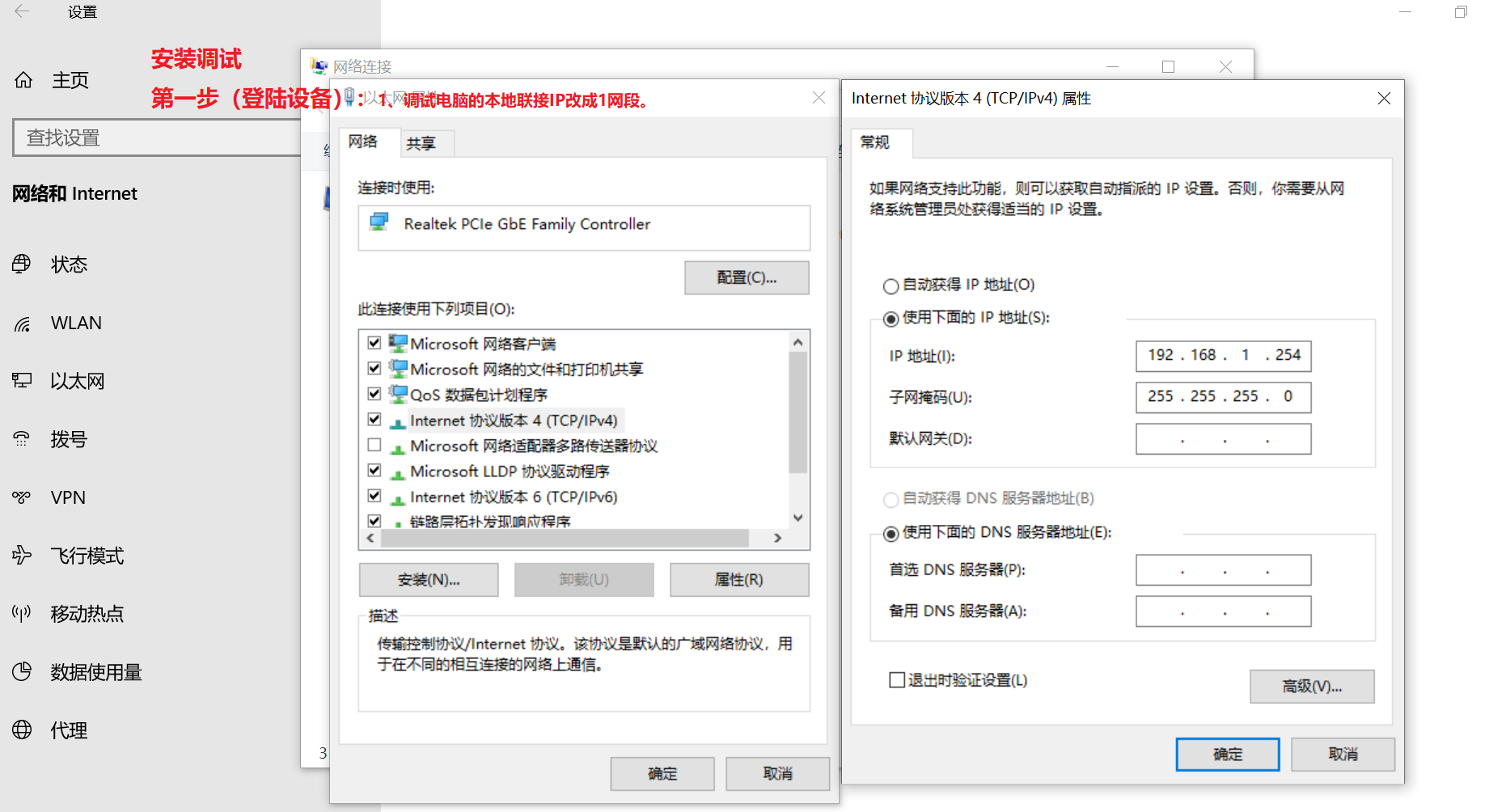Click 属性(R) button
This screenshot has height=812, width=1506.
(x=739, y=580)
